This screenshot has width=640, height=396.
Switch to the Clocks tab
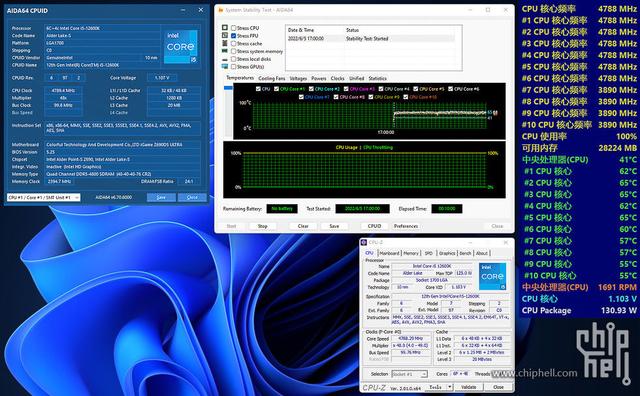coord(338,78)
